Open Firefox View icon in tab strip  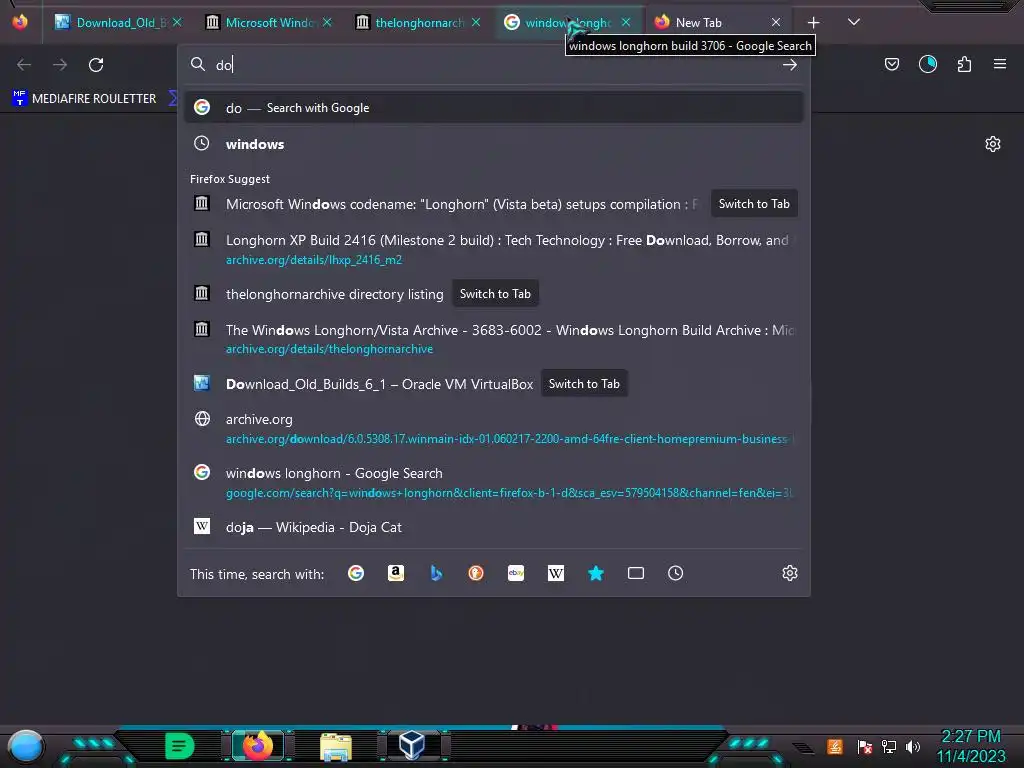pyautogui.click(x=20, y=22)
